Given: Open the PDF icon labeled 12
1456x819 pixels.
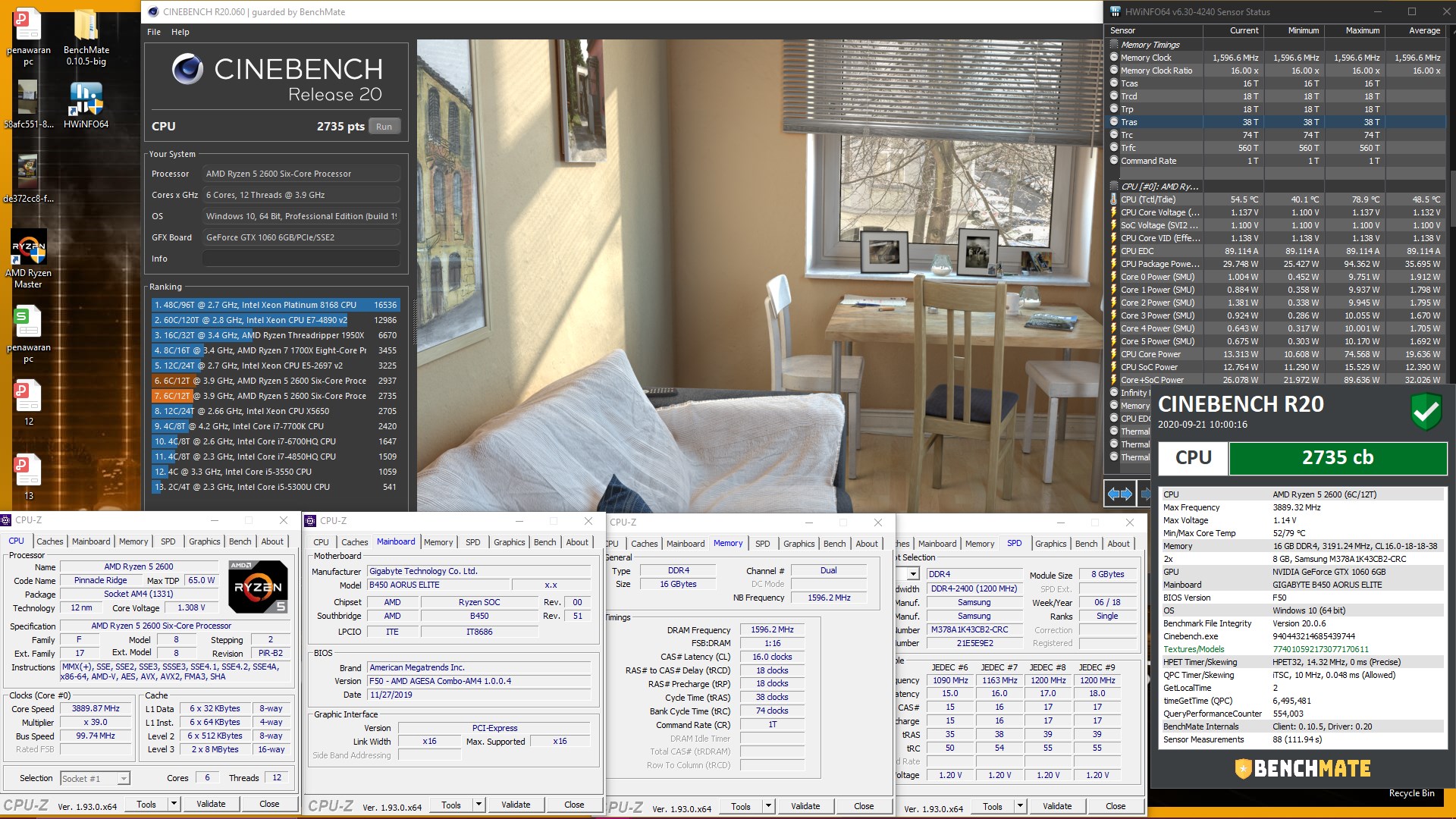Looking at the screenshot, I should pyautogui.click(x=28, y=396).
